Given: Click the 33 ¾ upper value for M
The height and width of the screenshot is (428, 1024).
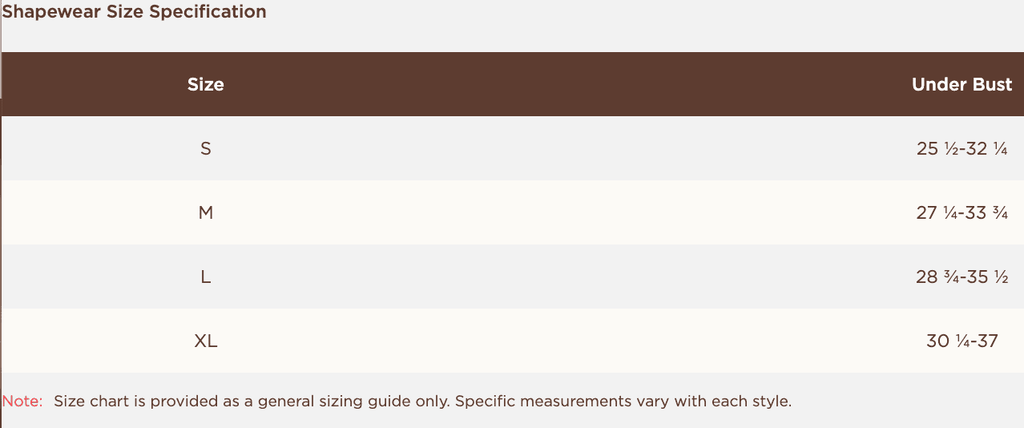Looking at the screenshot, I should point(987,213).
